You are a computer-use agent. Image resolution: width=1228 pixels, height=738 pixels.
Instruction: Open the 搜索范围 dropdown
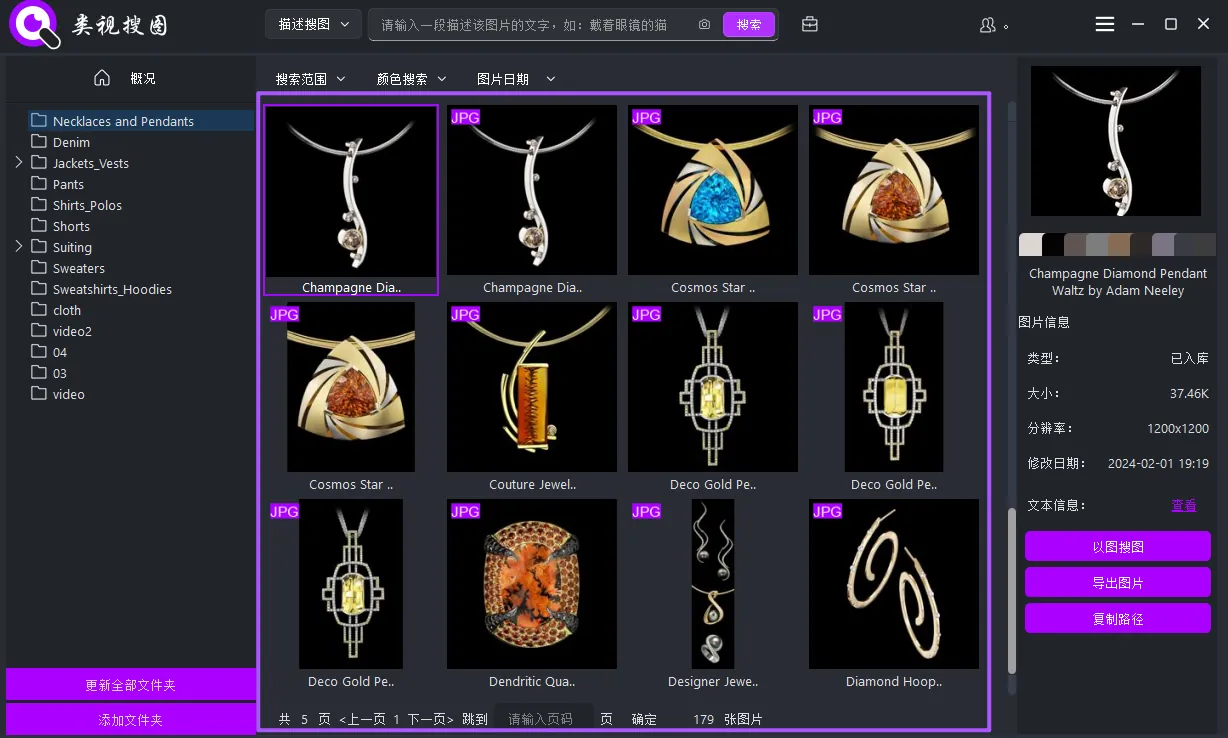(310, 77)
